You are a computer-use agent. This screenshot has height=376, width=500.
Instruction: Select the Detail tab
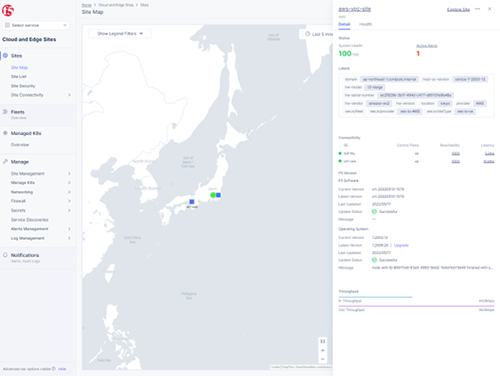pyautogui.click(x=344, y=24)
